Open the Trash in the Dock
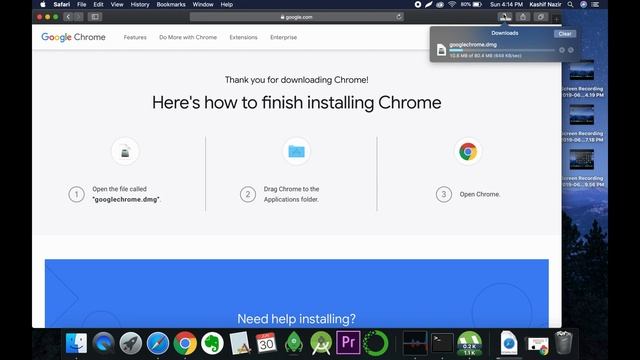Screen dimensions: 640x360 [x=564, y=342]
